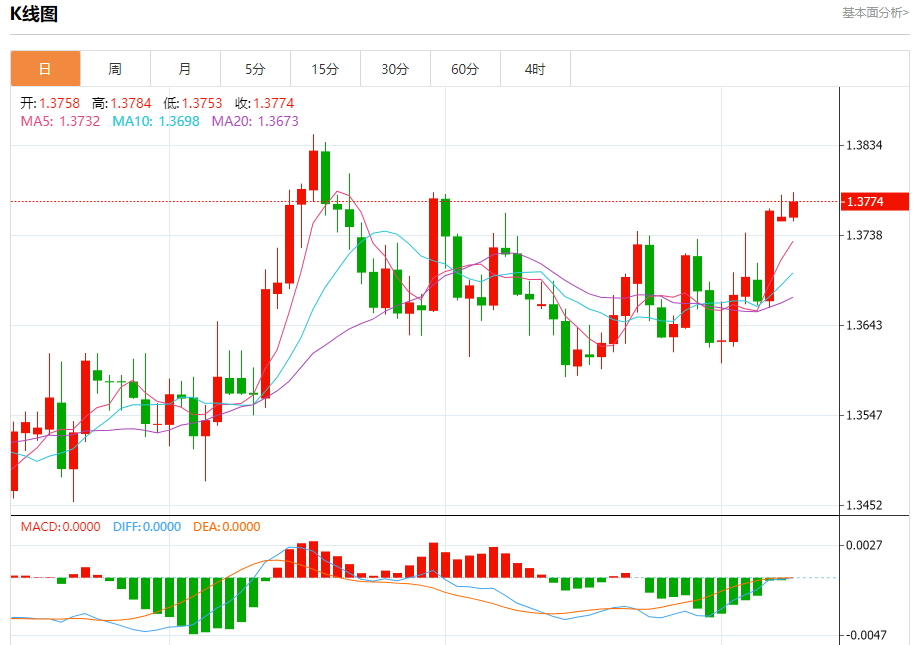The height and width of the screenshot is (645, 917).
Task: Open the 5分 interval tab
Action: 256,69
